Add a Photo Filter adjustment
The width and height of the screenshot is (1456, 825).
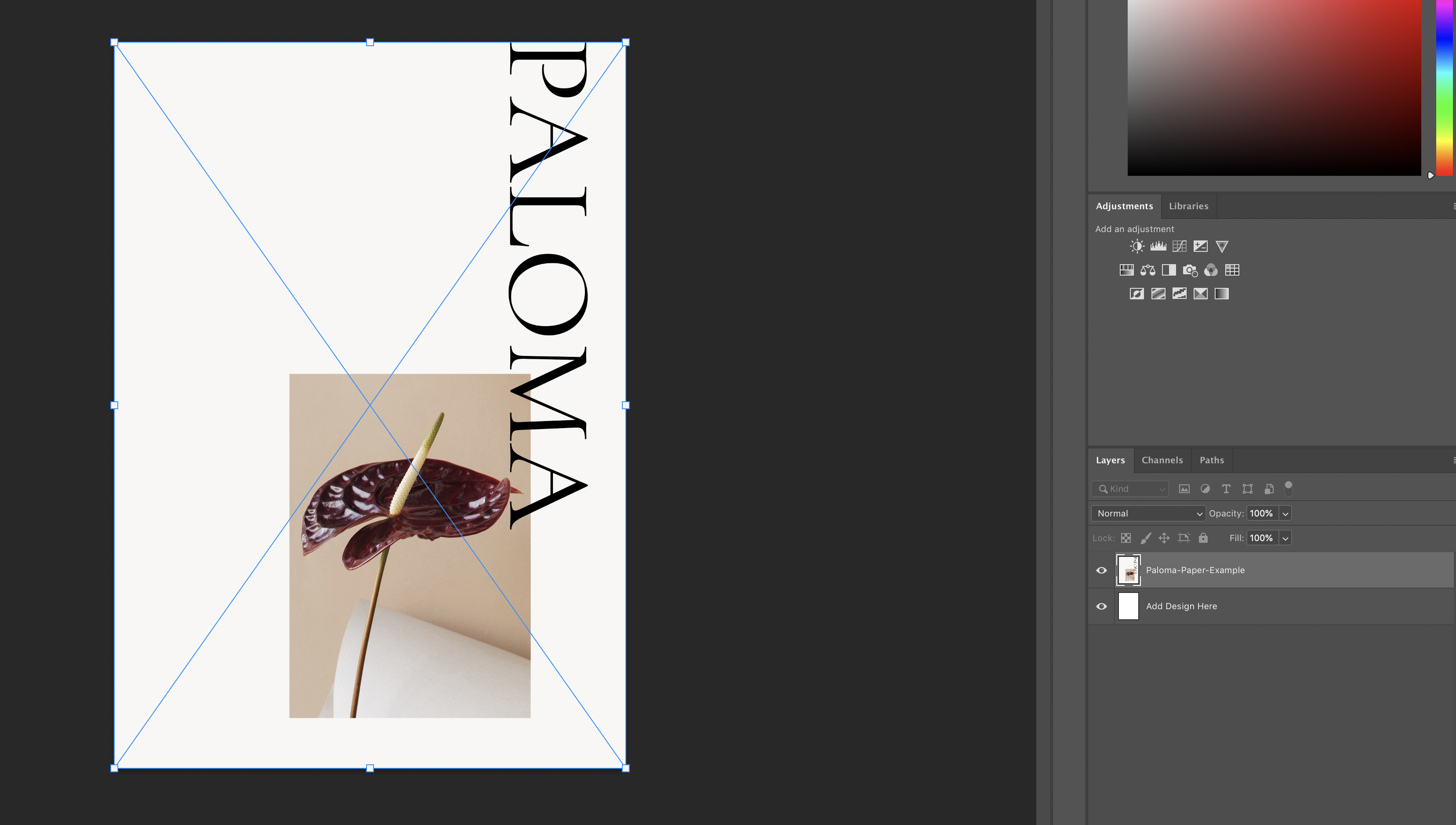click(1190, 270)
